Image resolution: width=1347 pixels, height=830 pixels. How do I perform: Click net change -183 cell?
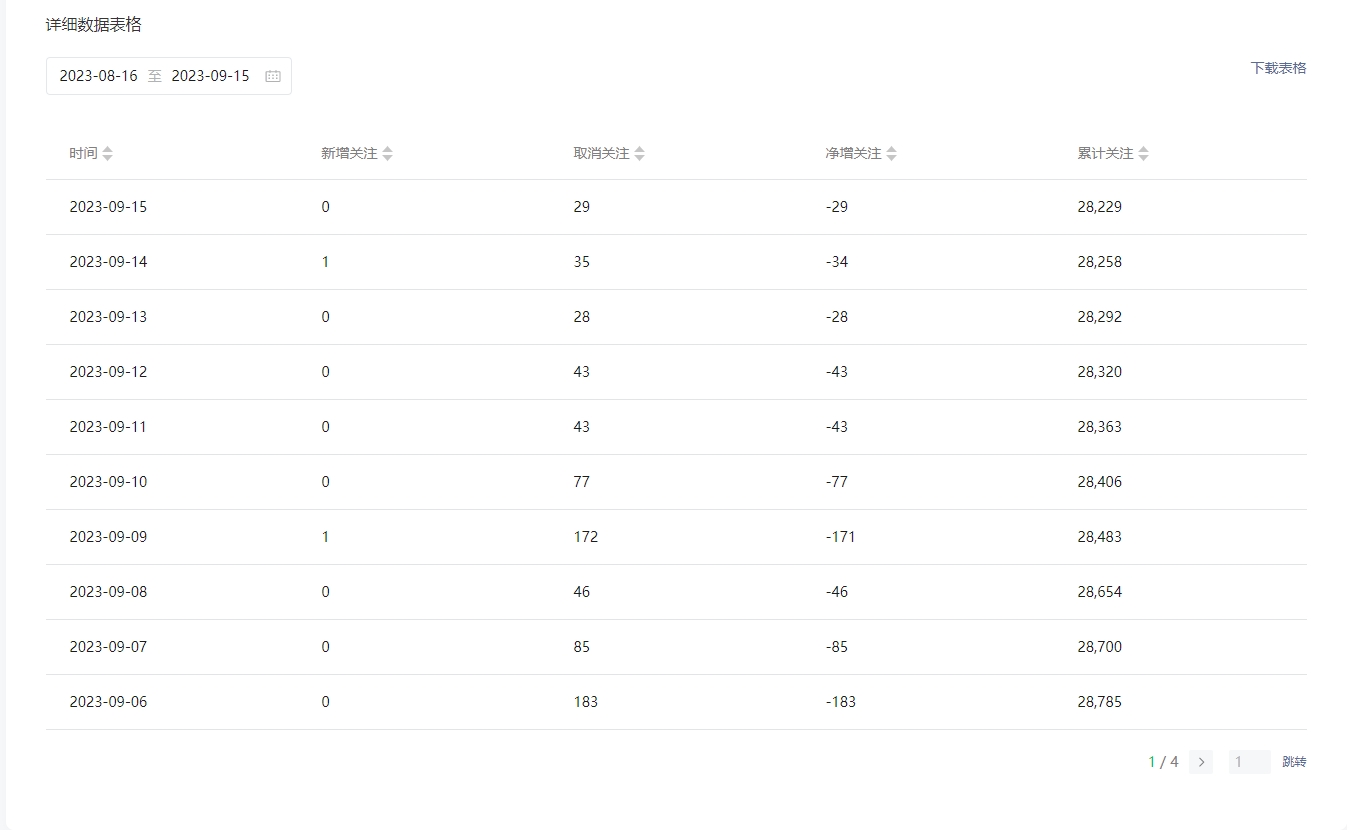841,702
